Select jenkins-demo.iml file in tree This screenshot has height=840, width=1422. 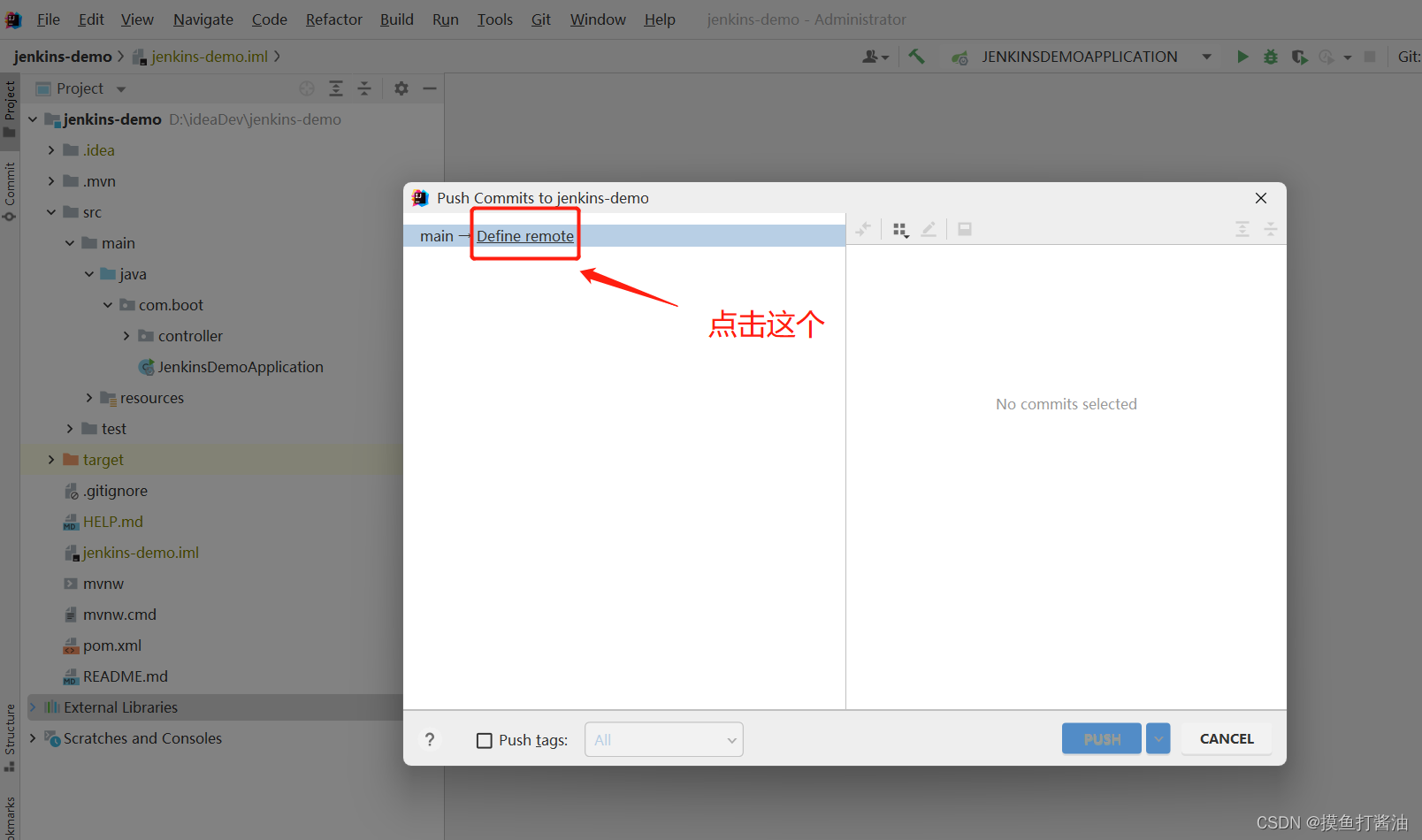coord(141,553)
